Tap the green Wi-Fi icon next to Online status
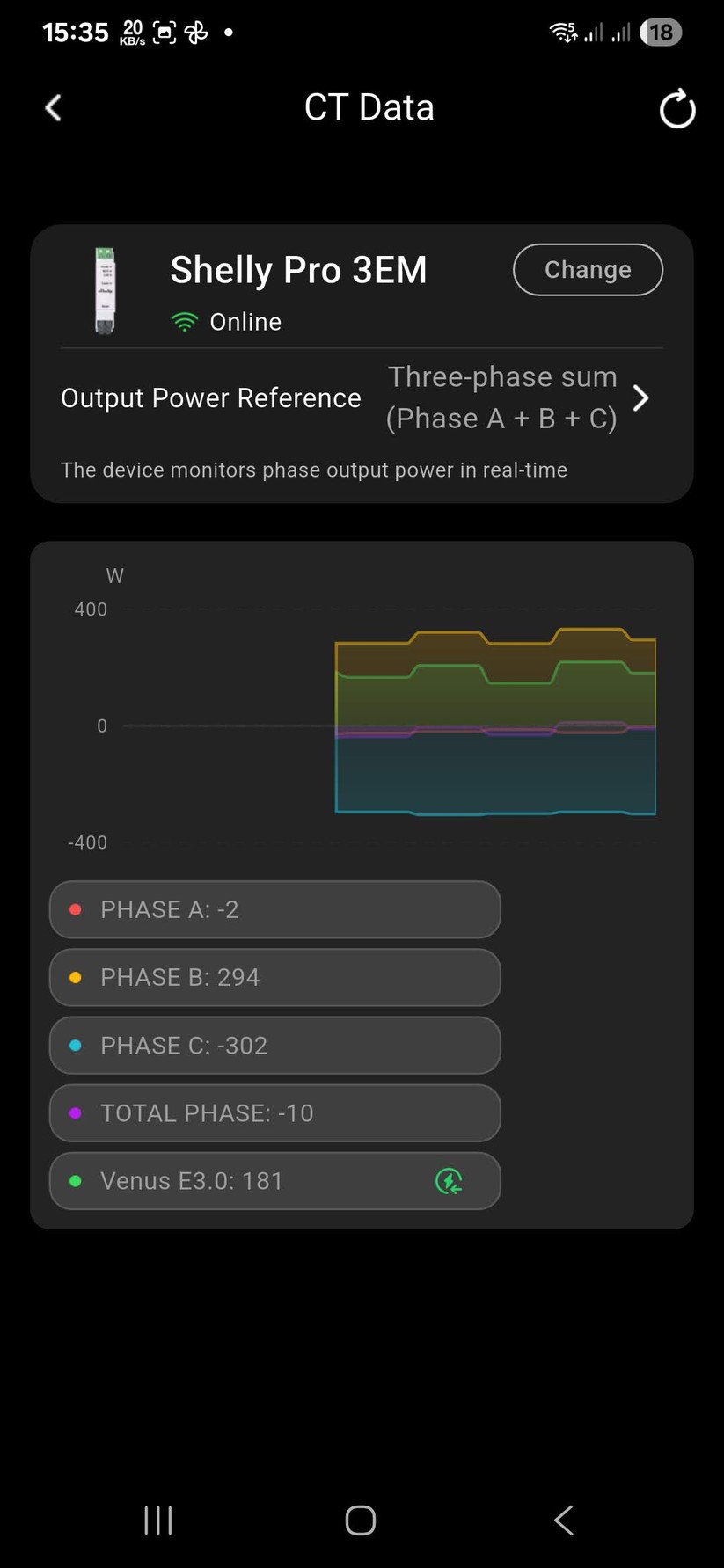This screenshot has height=1568, width=724. 183,322
